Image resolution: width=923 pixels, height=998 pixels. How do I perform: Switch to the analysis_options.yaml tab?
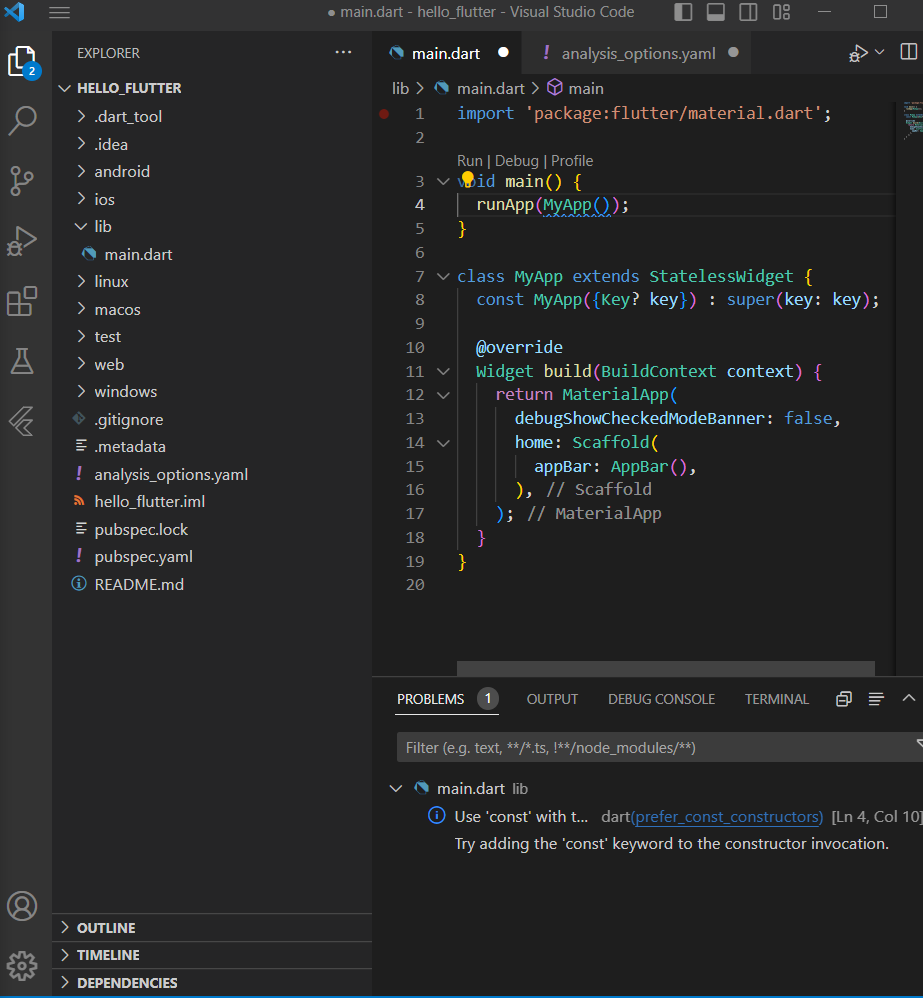click(638, 53)
